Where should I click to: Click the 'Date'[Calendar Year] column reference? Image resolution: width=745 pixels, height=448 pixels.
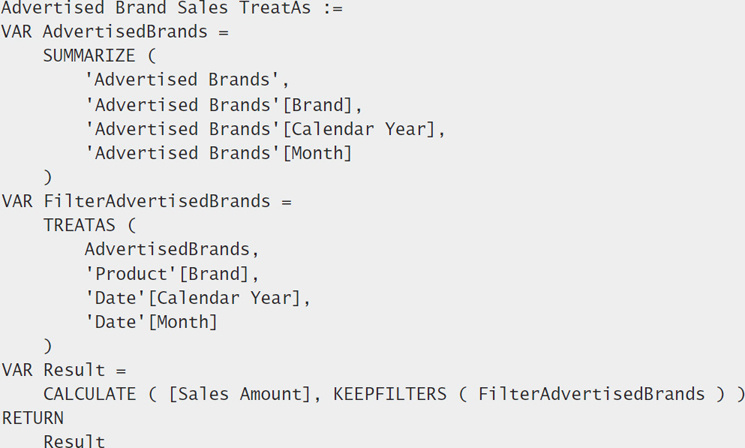point(197,298)
